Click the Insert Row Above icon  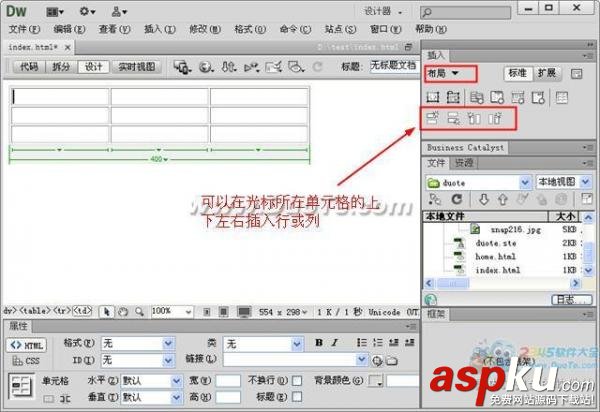pyautogui.click(x=433, y=118)
